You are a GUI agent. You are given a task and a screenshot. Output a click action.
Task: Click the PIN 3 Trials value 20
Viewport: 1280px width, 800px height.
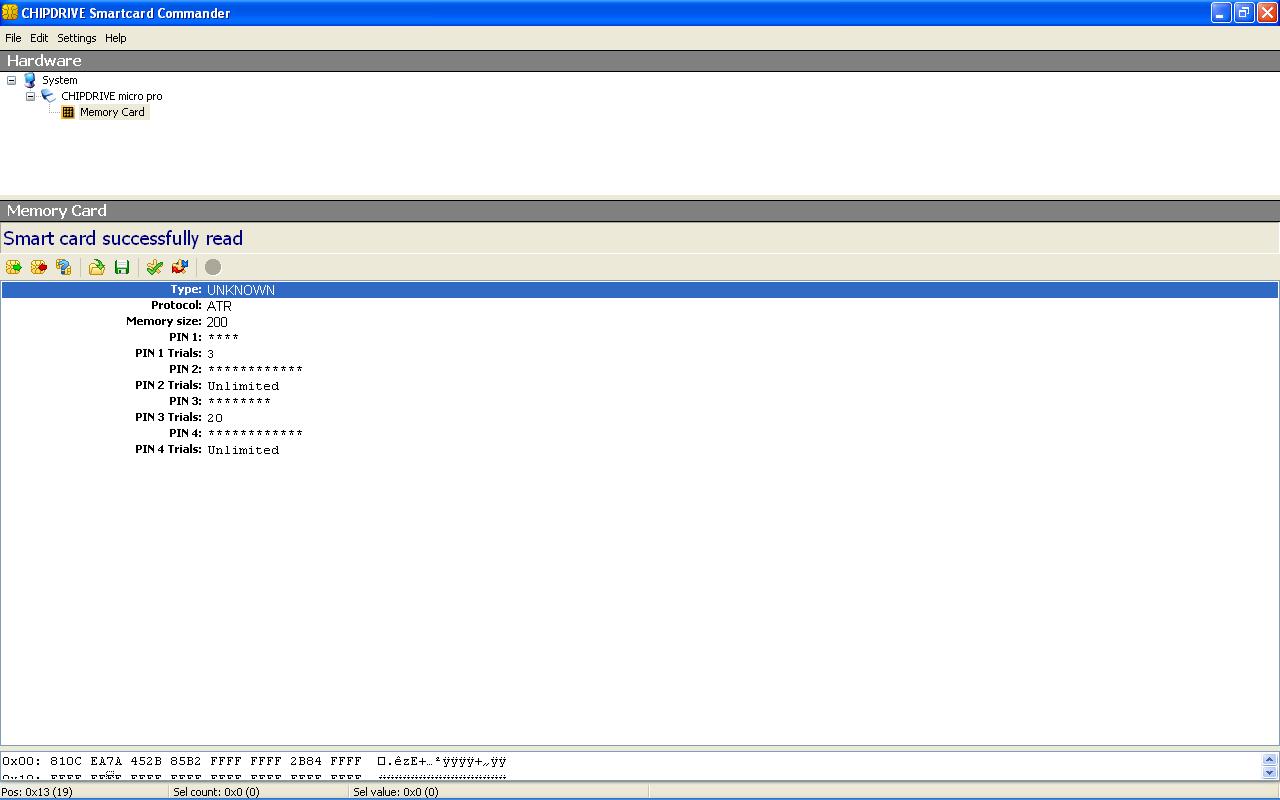(x=215, y=418)
